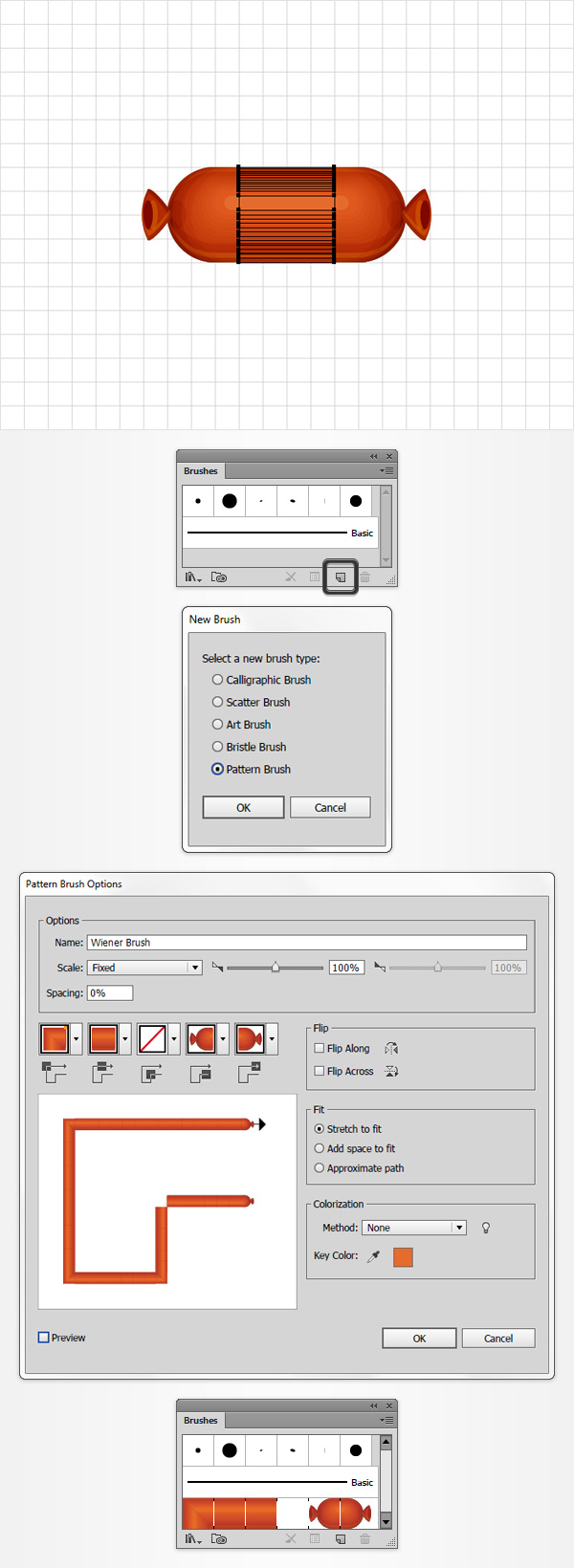The height and width of the screenshot is (1568, 574).
Task: Select Add space to fit option
Action: [355, 1148]
